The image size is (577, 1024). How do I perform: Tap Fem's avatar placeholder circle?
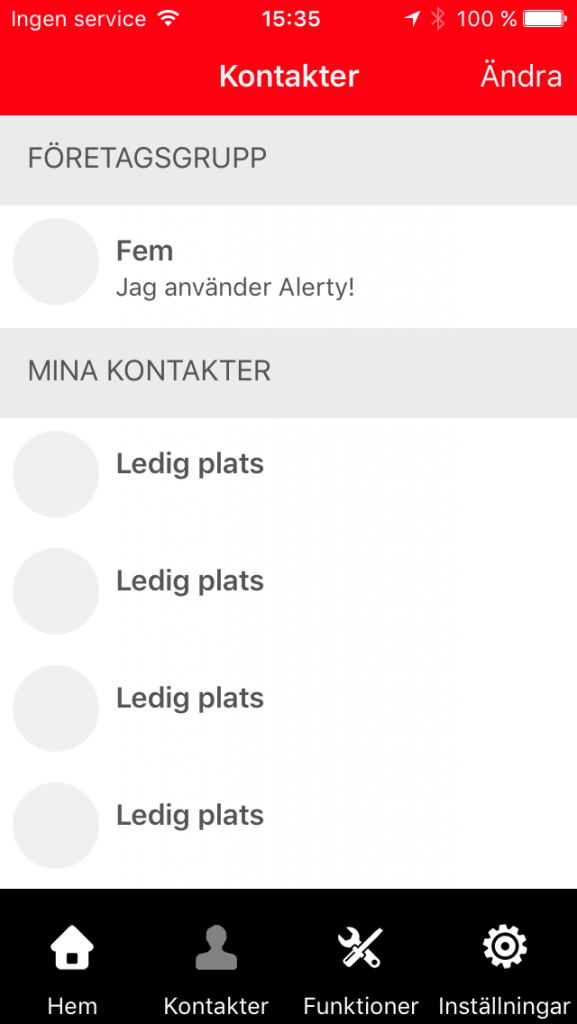coord(55,261)
